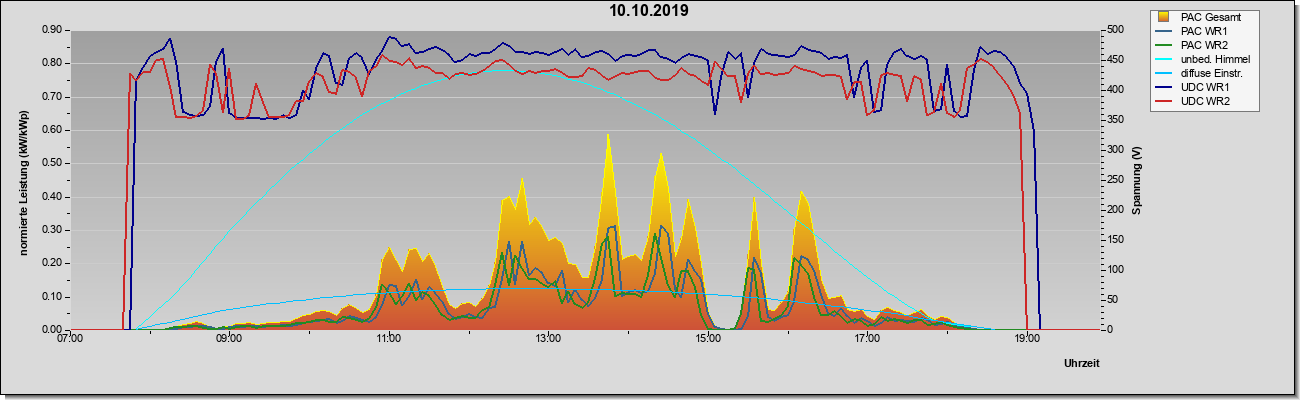Viewport: 1300px width, 400px height.
Task: Click the 0.40 value on power axis
Action: pos(52,197)
